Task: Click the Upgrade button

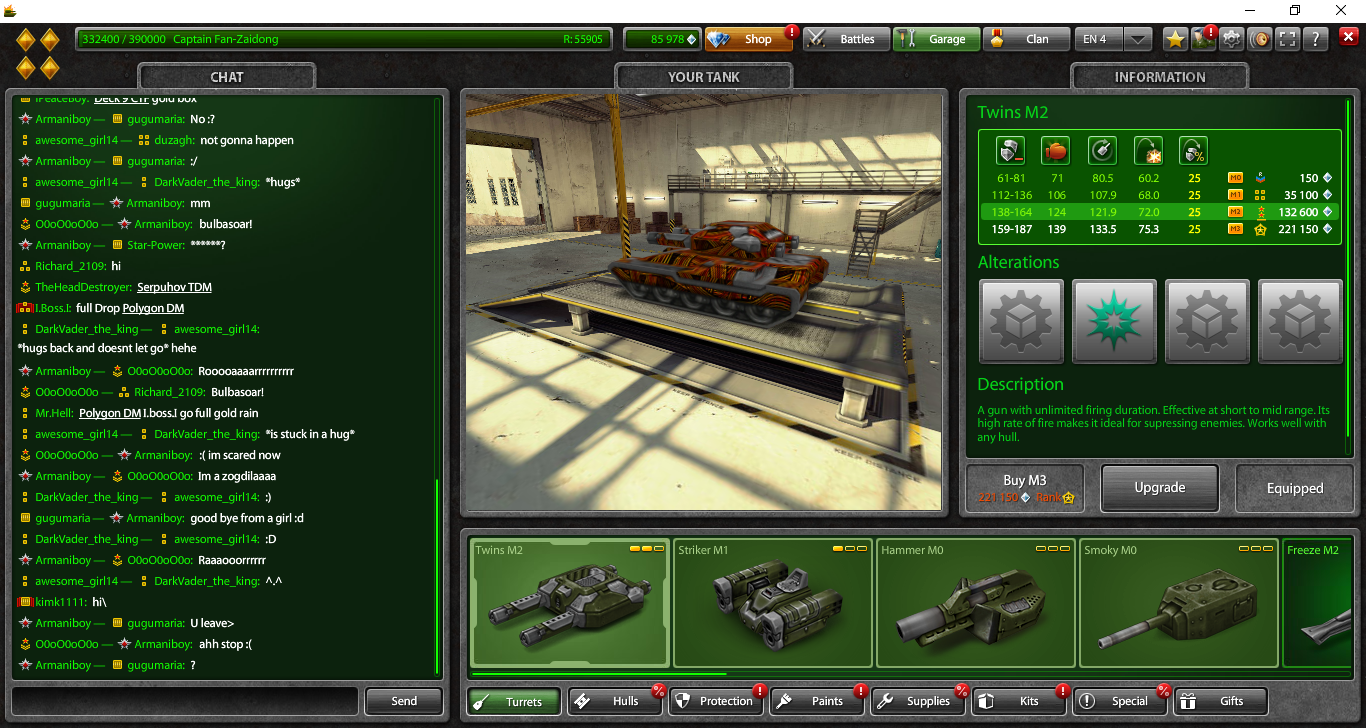Action: coord(1160,488)
